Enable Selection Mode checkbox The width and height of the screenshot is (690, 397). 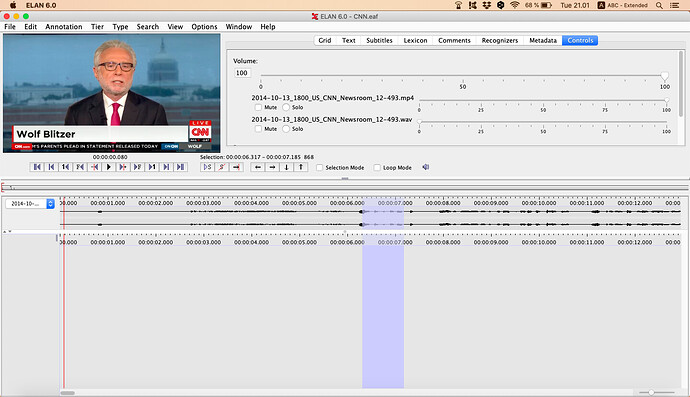319,168
